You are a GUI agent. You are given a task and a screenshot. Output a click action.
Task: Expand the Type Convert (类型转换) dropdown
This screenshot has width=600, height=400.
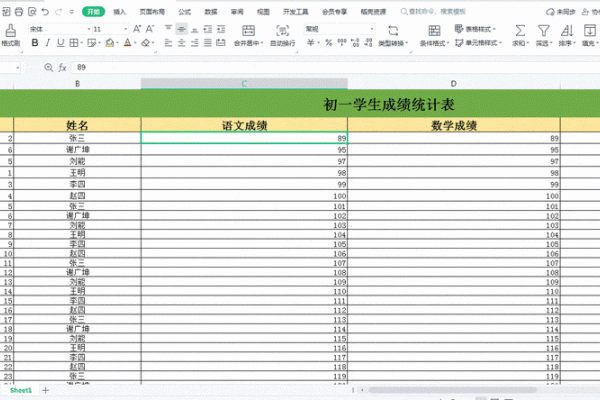tap(406, 43)
